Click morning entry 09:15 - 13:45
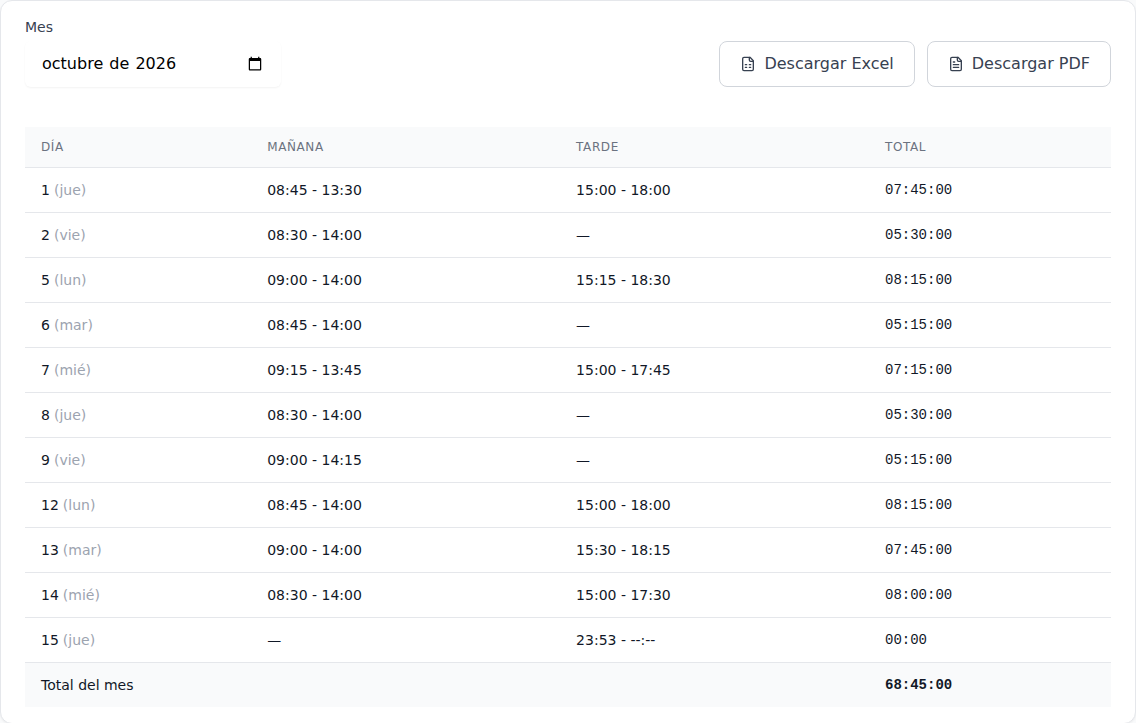1136x724 pixels. (314, 370)
